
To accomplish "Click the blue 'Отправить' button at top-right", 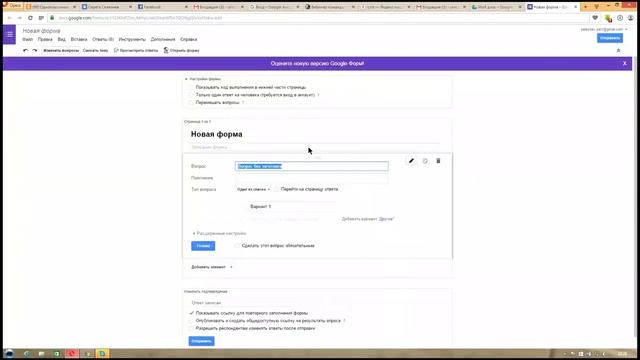I will tap(610, 38).
